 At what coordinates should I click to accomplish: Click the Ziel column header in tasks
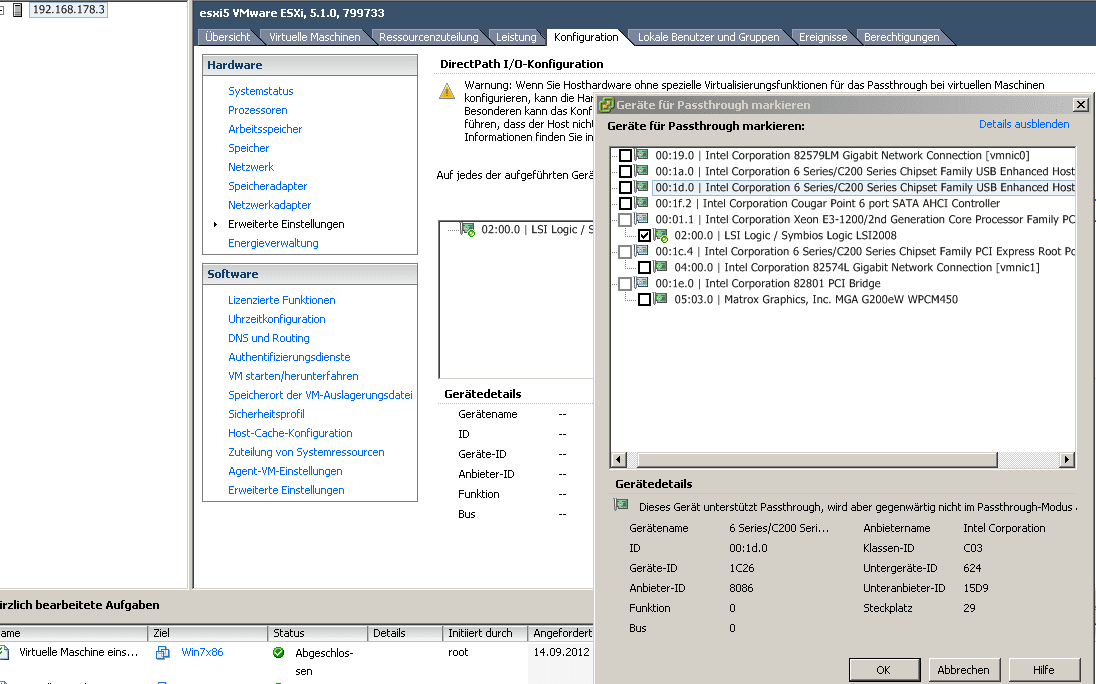pos(208,633)
